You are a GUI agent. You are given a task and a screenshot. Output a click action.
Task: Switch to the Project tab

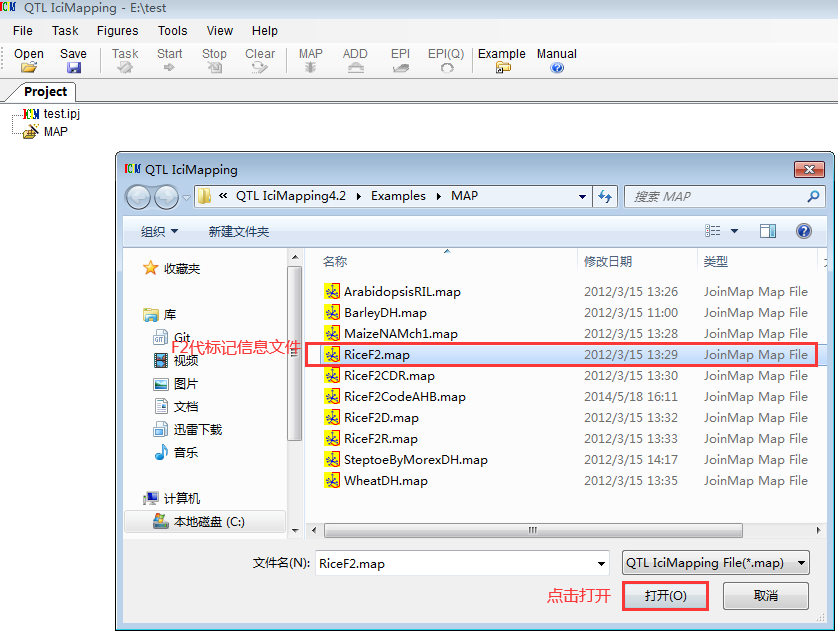coord(45,92)
